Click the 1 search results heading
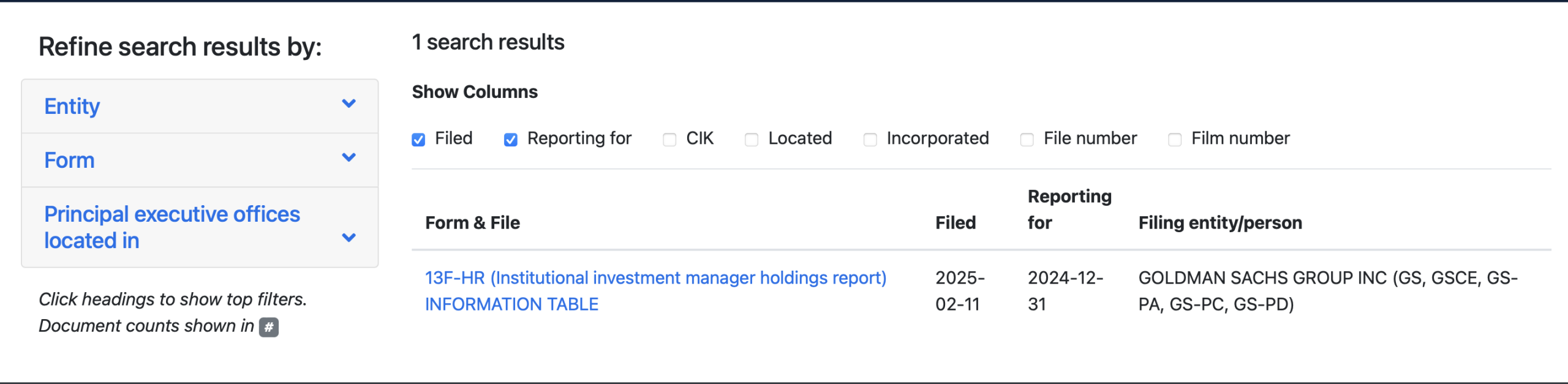Screen dimensions: 1568x384 coord(488,42)
